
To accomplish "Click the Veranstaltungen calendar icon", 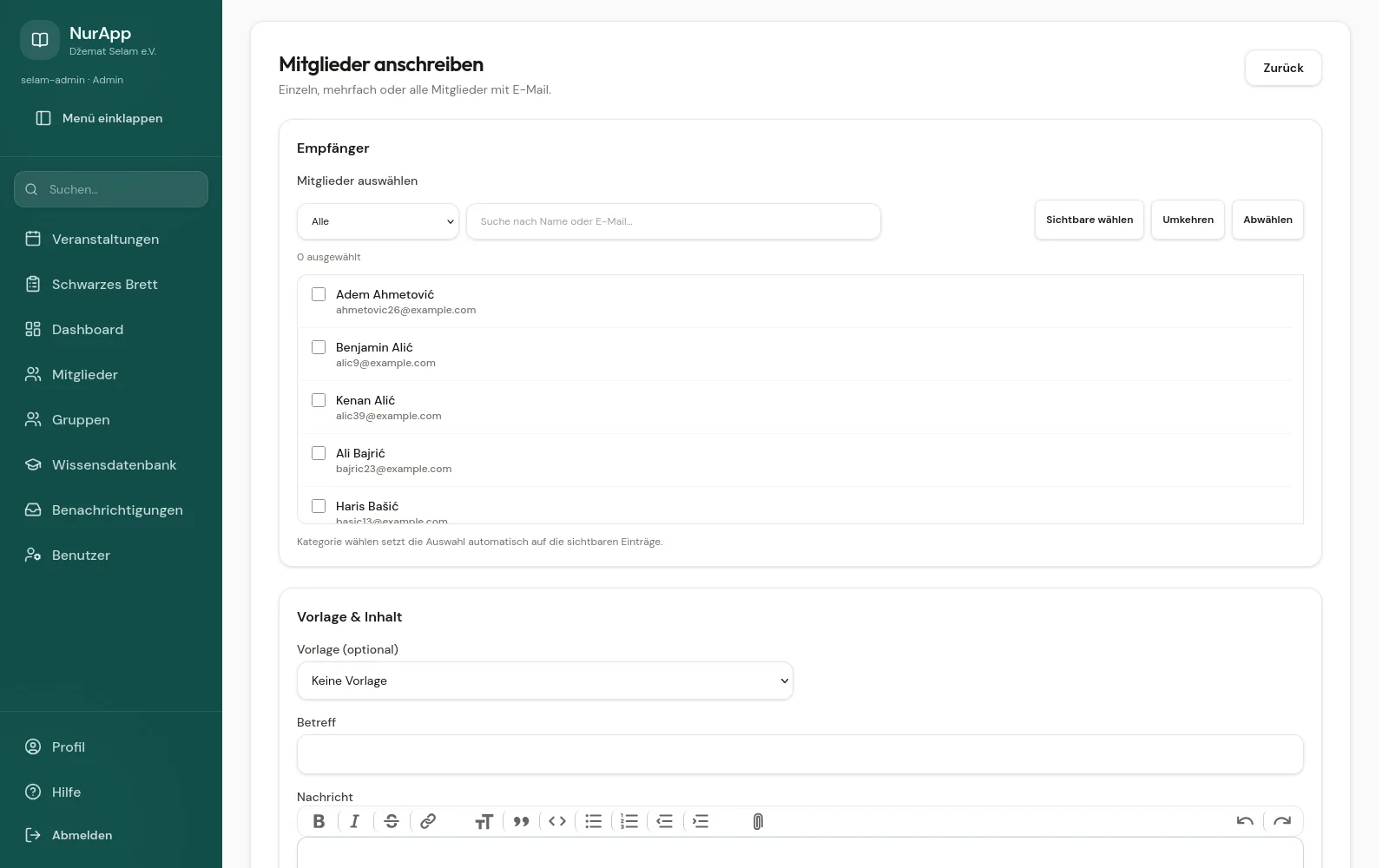I will pos(33,239).
